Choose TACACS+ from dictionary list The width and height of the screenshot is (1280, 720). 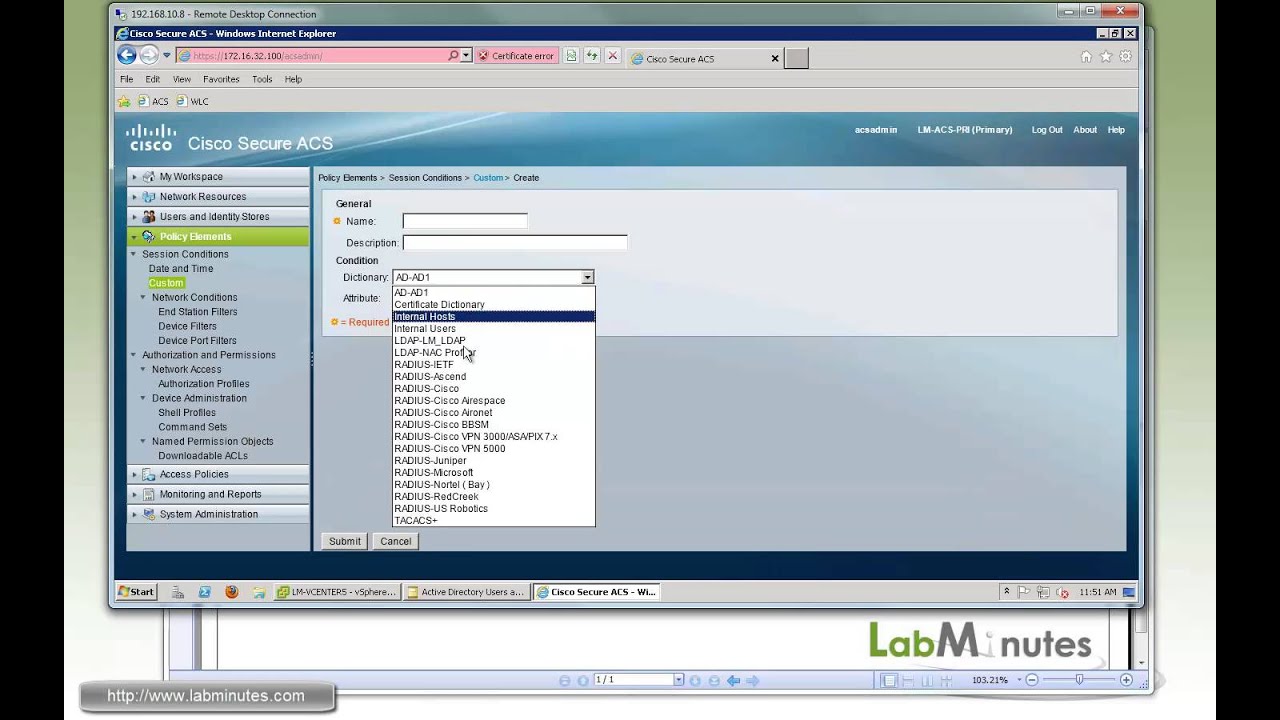493,521
